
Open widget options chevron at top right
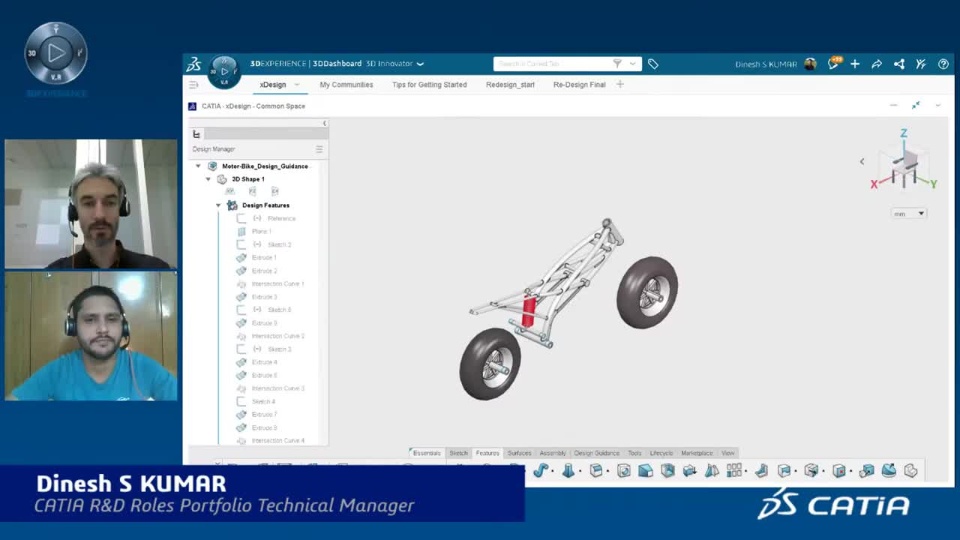click(x=938, y=106)
